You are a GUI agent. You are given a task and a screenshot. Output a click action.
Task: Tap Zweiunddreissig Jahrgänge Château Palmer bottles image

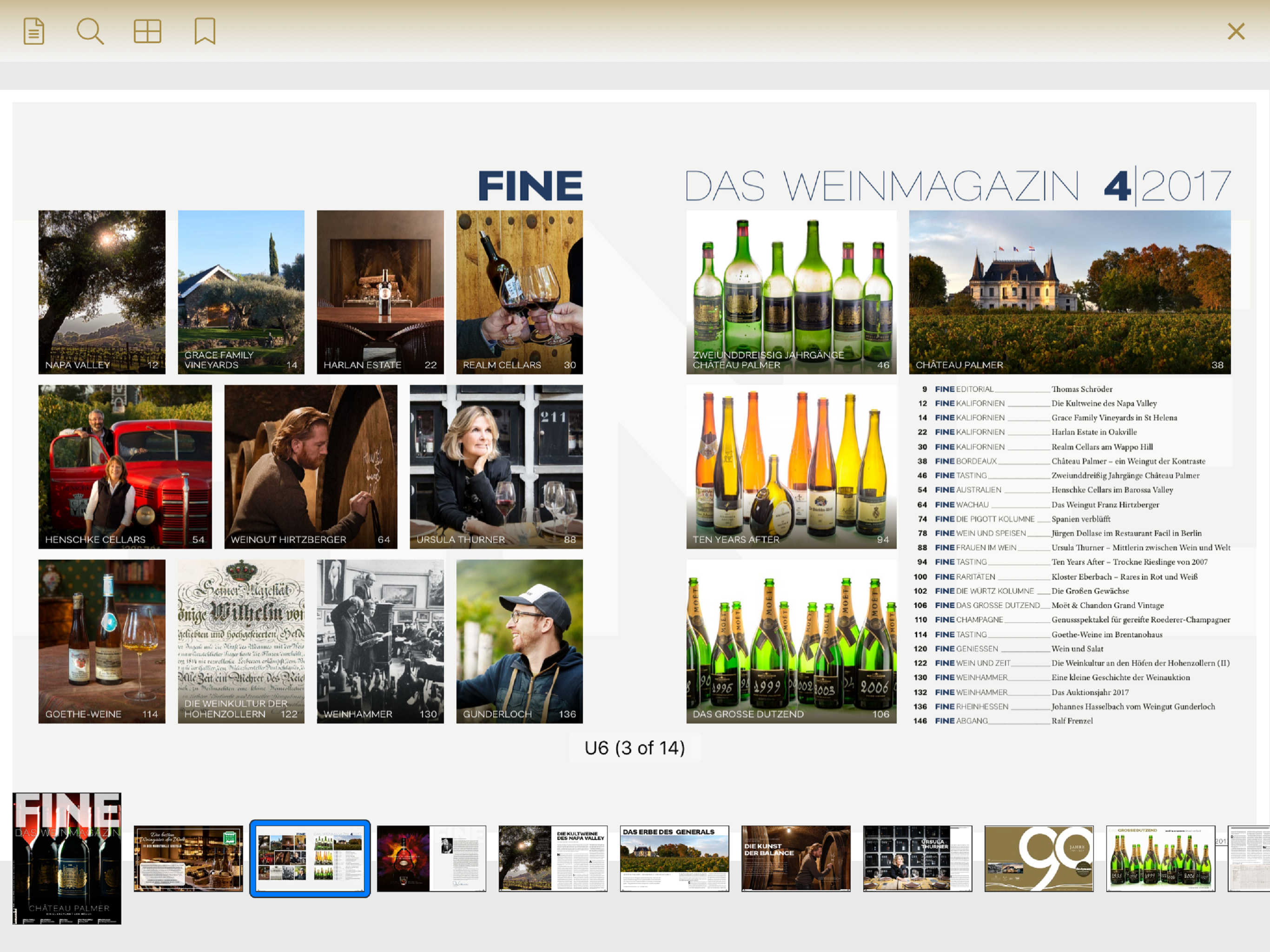(x=791, y=292)
